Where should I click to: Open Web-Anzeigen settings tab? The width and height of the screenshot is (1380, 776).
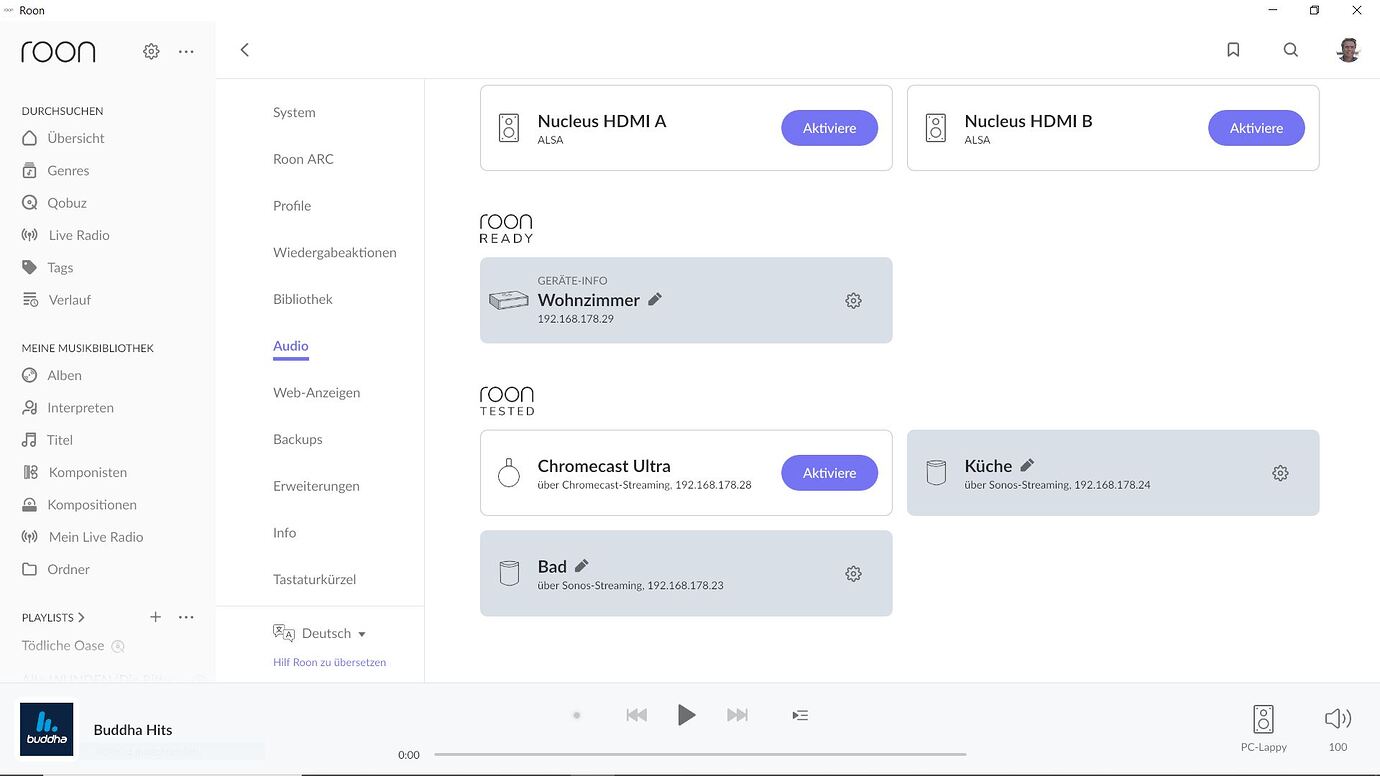pos(316,392)
